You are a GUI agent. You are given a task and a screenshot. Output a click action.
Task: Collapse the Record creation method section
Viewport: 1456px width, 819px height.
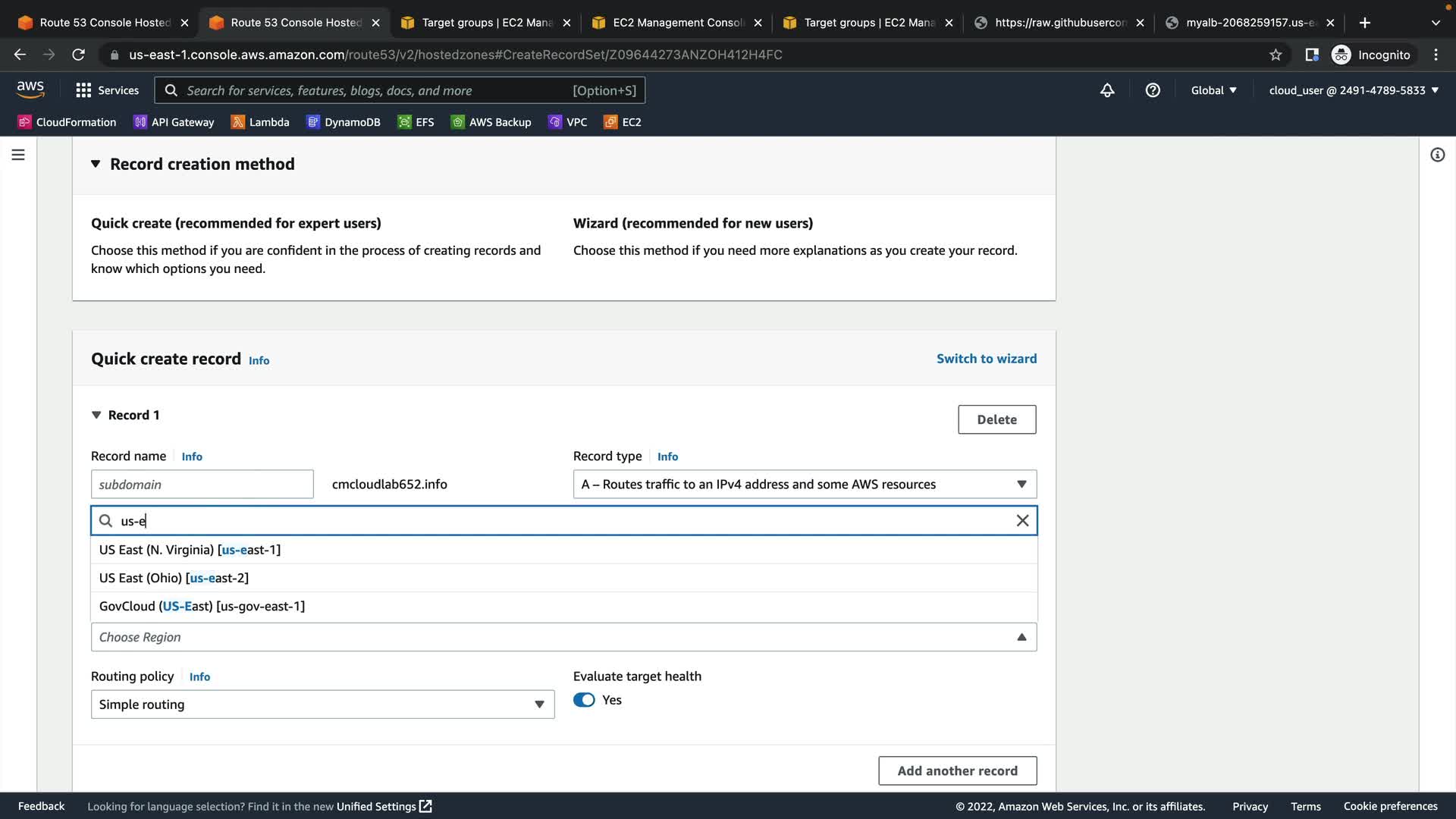(x=96, y=164)
